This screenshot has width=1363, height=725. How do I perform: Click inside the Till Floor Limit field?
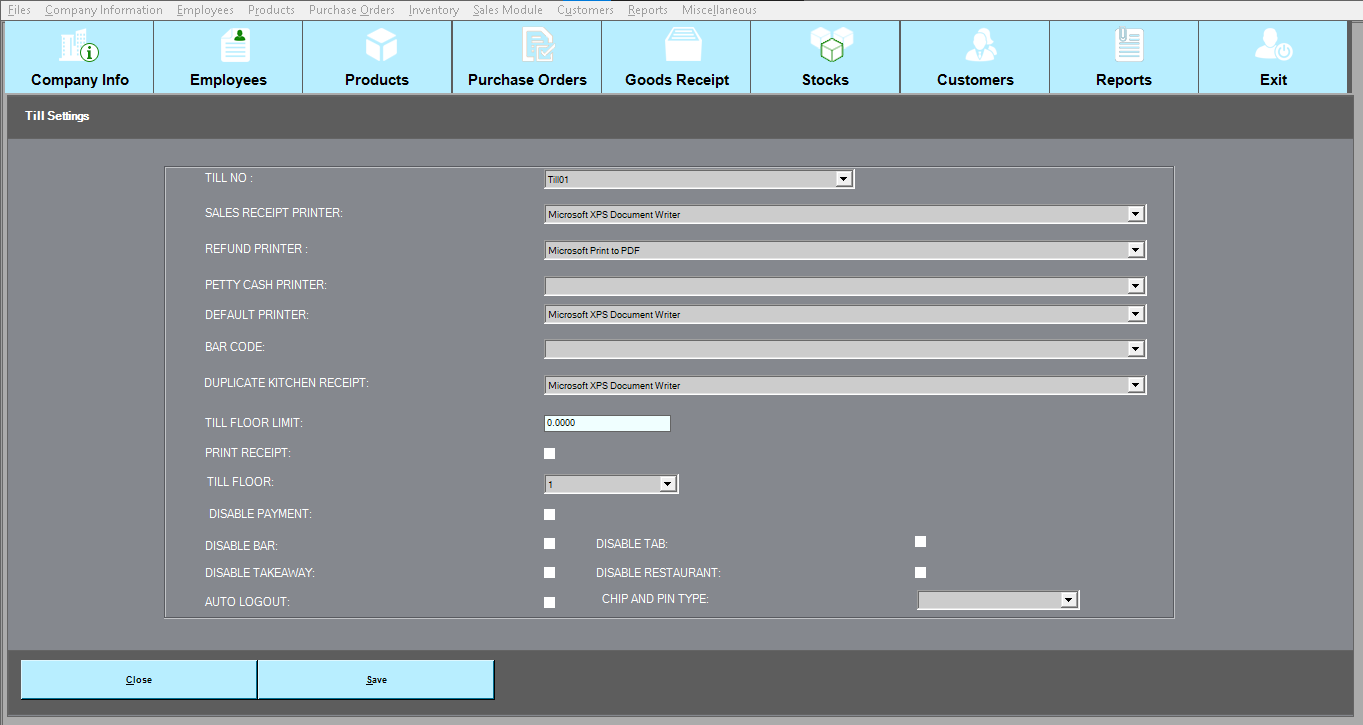(607, 423)
